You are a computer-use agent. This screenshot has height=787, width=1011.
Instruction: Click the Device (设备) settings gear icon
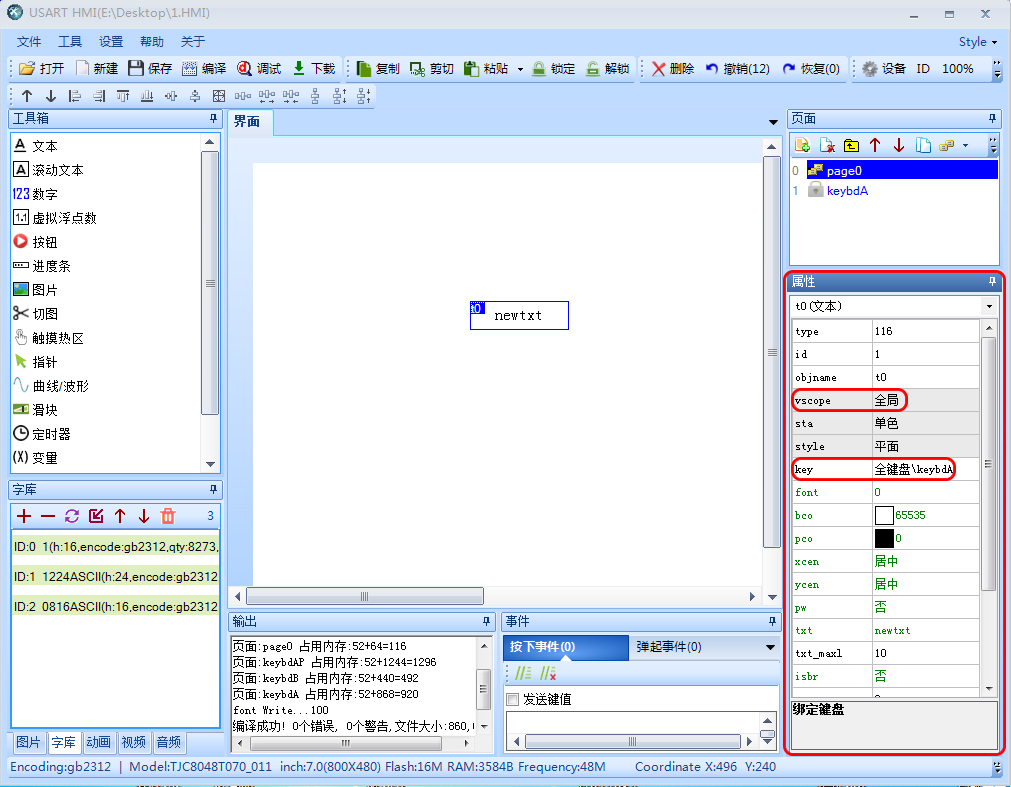(x=870, y=69)
